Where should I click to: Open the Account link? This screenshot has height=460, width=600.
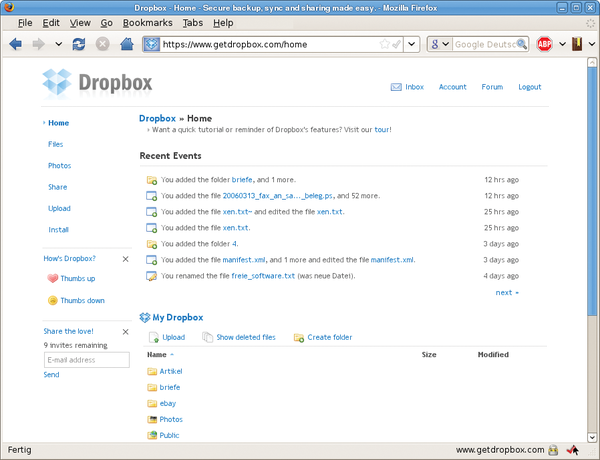click(452, 87)
